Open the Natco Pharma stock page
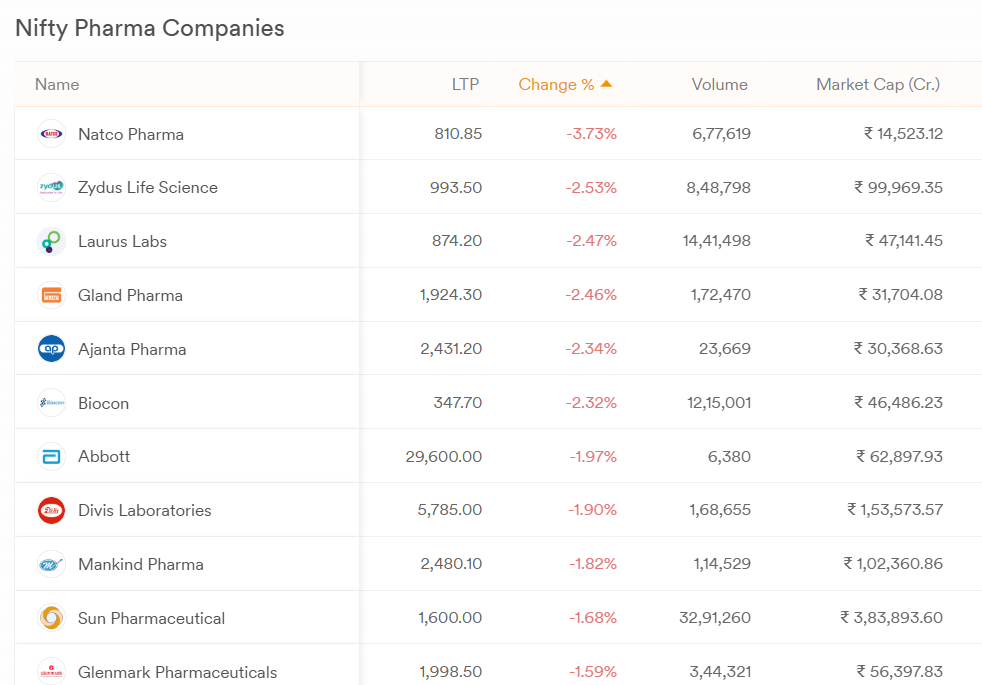 131,133
